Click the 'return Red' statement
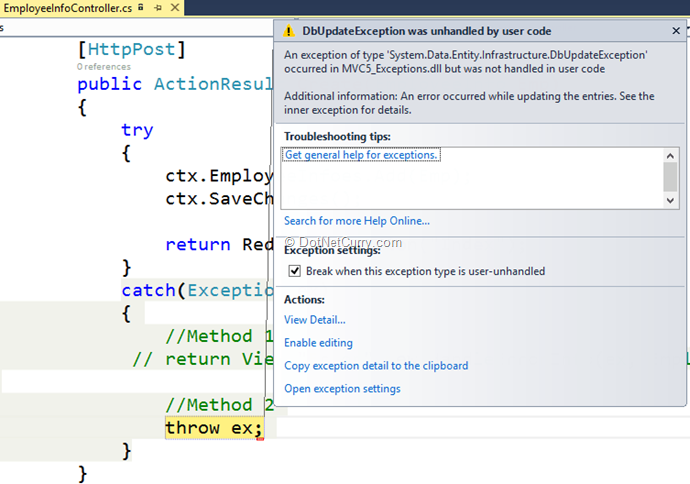This screenshot has width=690, height=484. pyautogui.click(x=219, y=244)
